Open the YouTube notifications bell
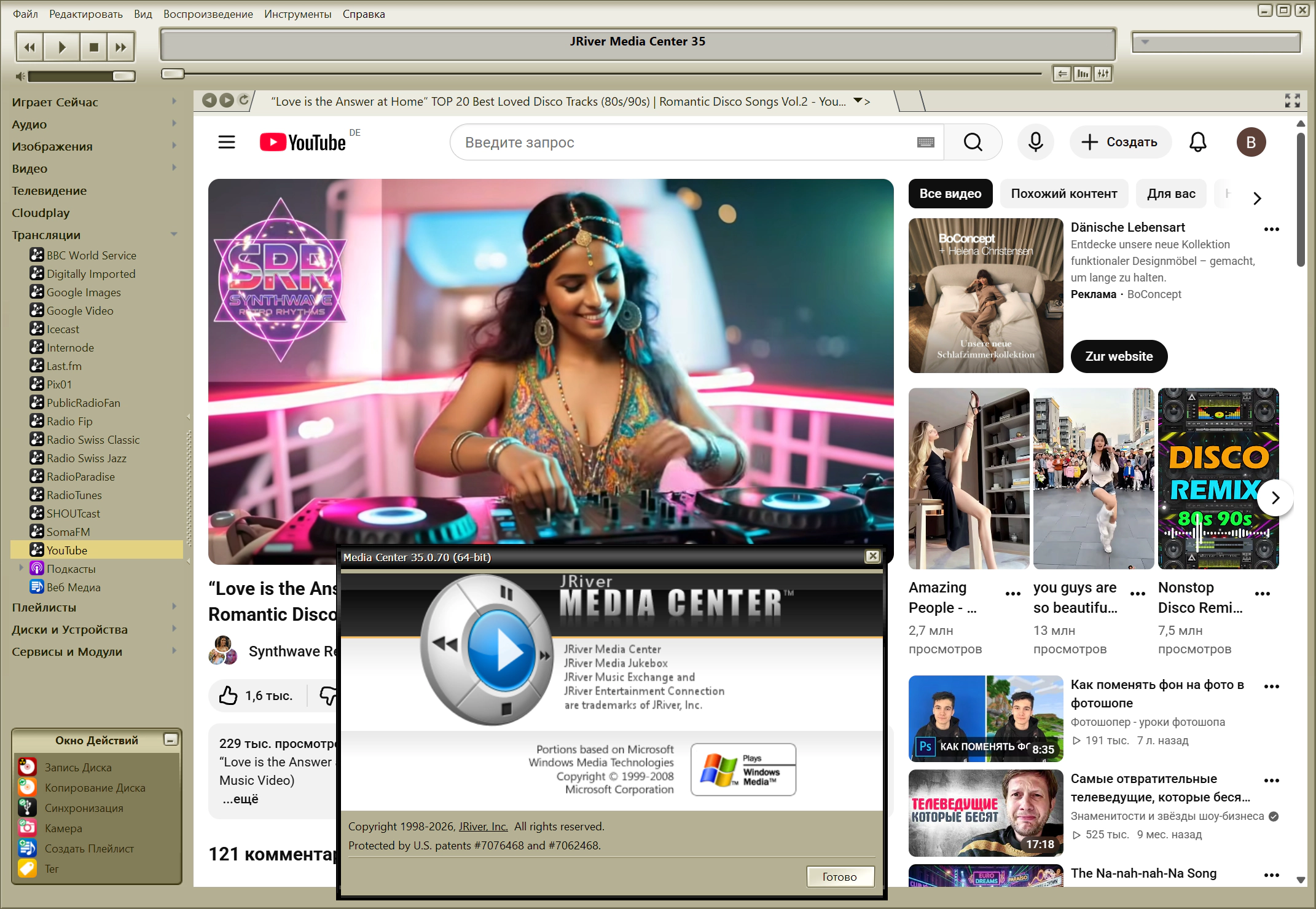Viewport: 1316px width, 909px height. 1197,142
